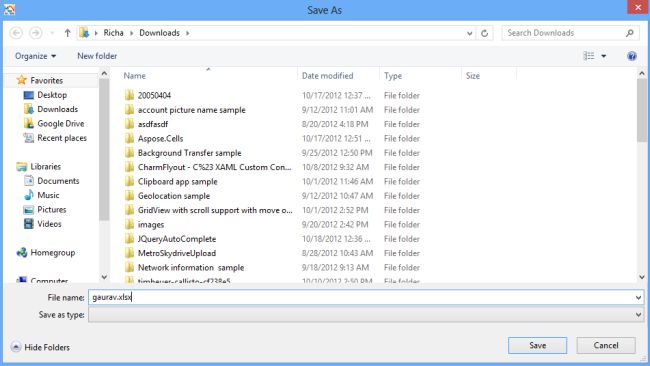This screenshot has width=650, height=366.
Task: Select account picture name sample folder
Action: (192, 110)
